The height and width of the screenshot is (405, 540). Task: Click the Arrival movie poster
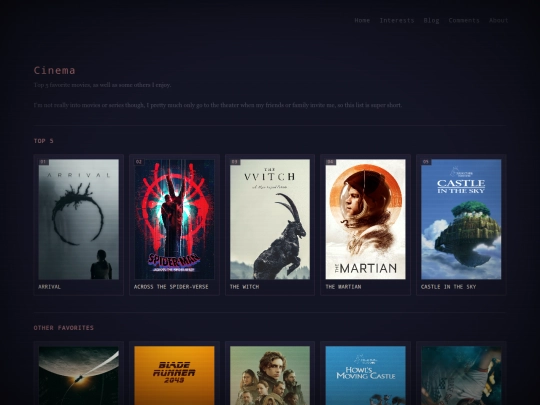pyautogui.click(x=79, y=219)
